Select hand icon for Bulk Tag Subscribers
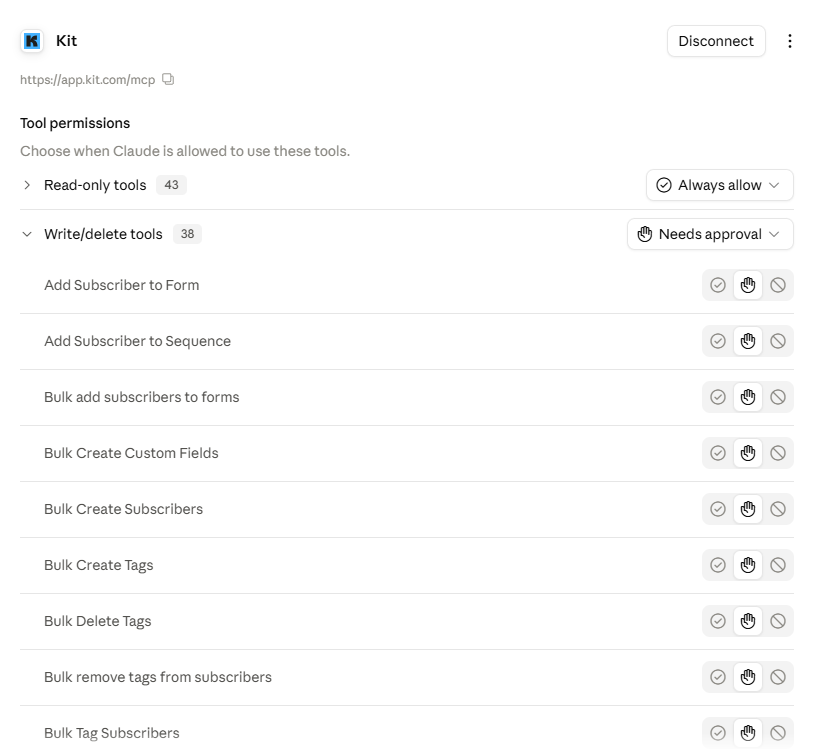 pyautogui.click(x=748, y=733)
